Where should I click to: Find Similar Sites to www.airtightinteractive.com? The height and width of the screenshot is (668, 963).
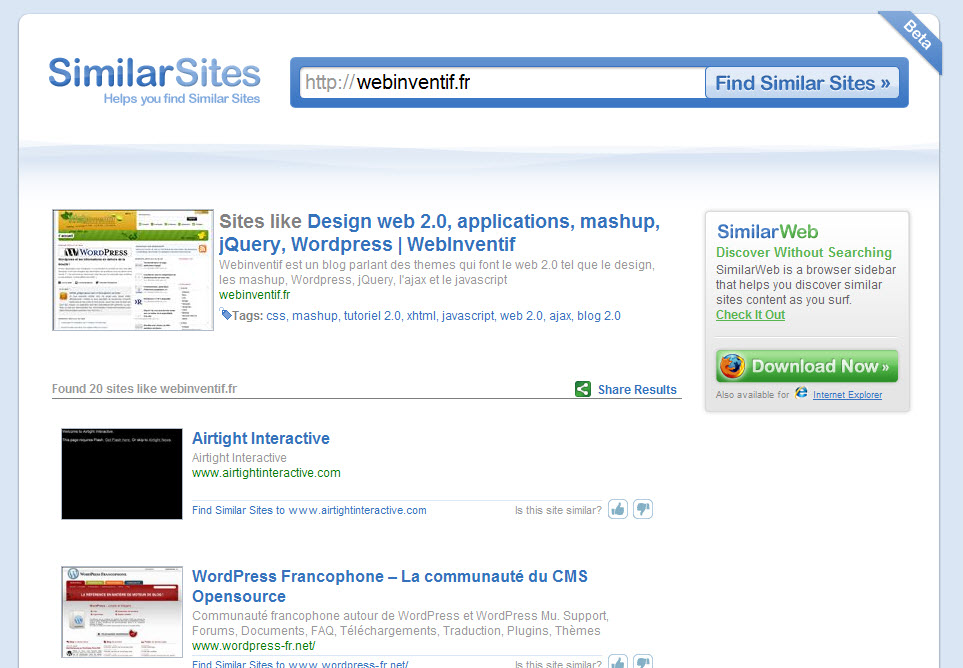tap(309, 510)
